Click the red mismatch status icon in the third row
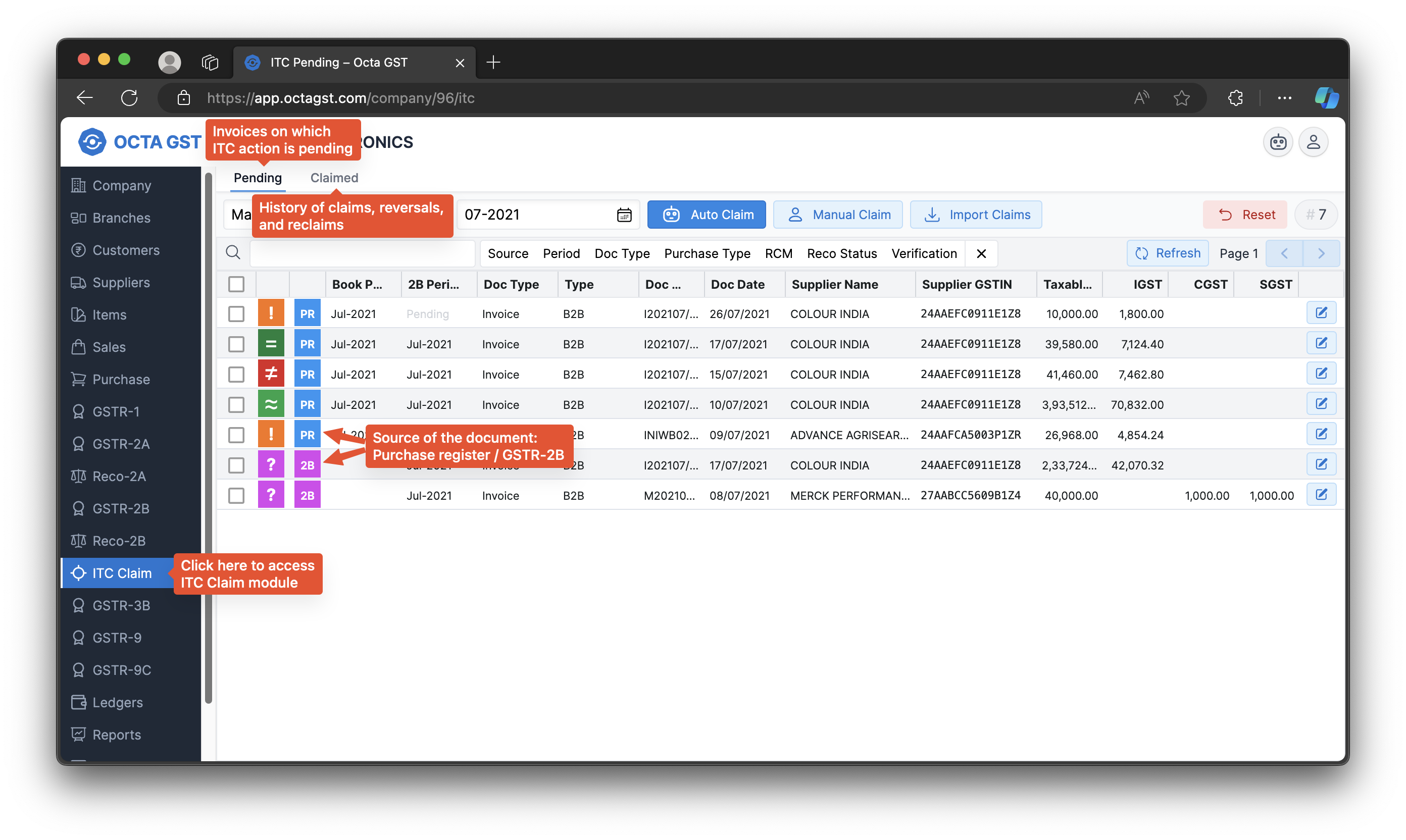This screenshot has width=1406, height=840. [271, 374]
